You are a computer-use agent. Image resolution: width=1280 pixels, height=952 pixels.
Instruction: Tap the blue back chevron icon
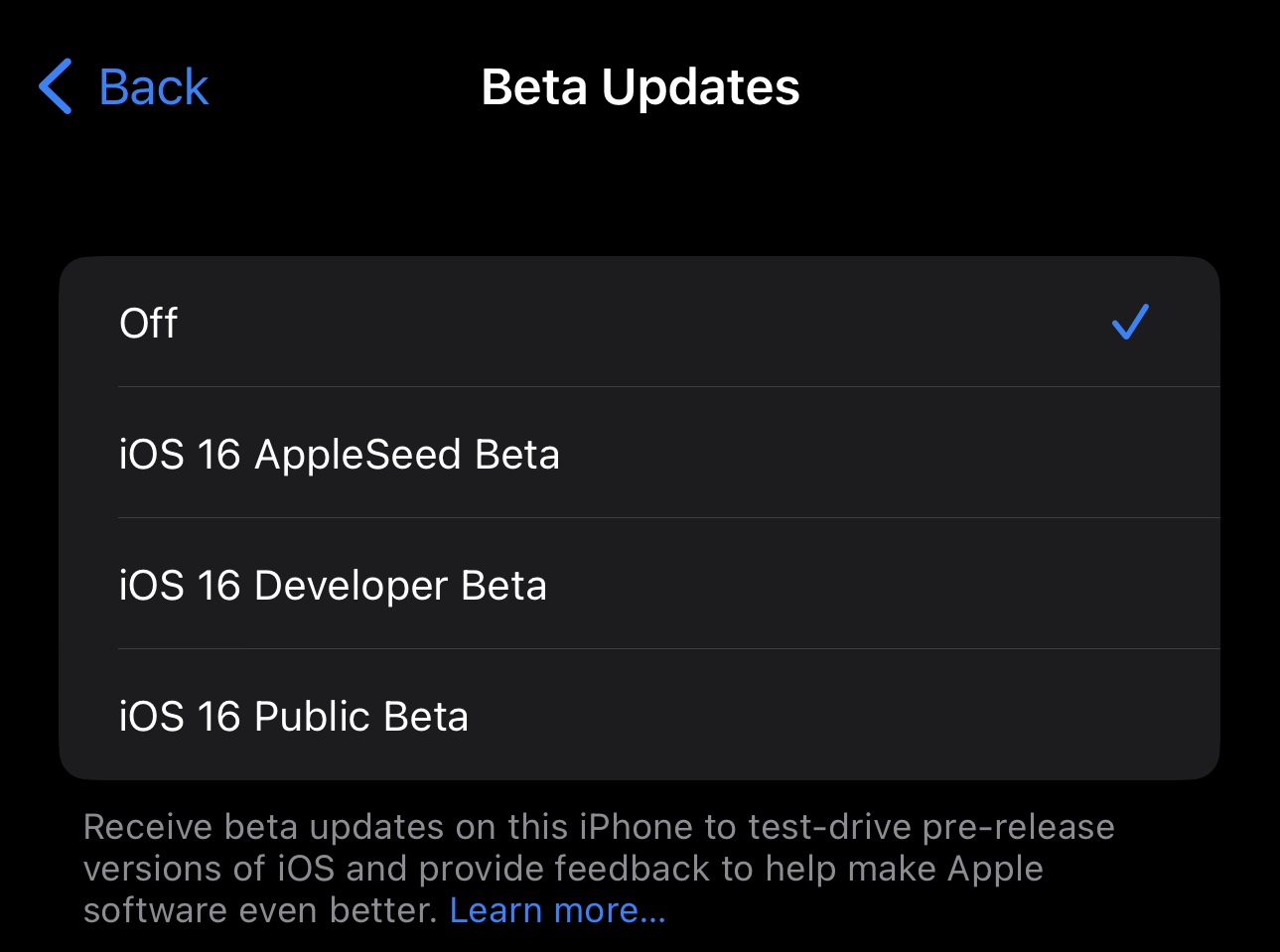[x=56, y=86]
